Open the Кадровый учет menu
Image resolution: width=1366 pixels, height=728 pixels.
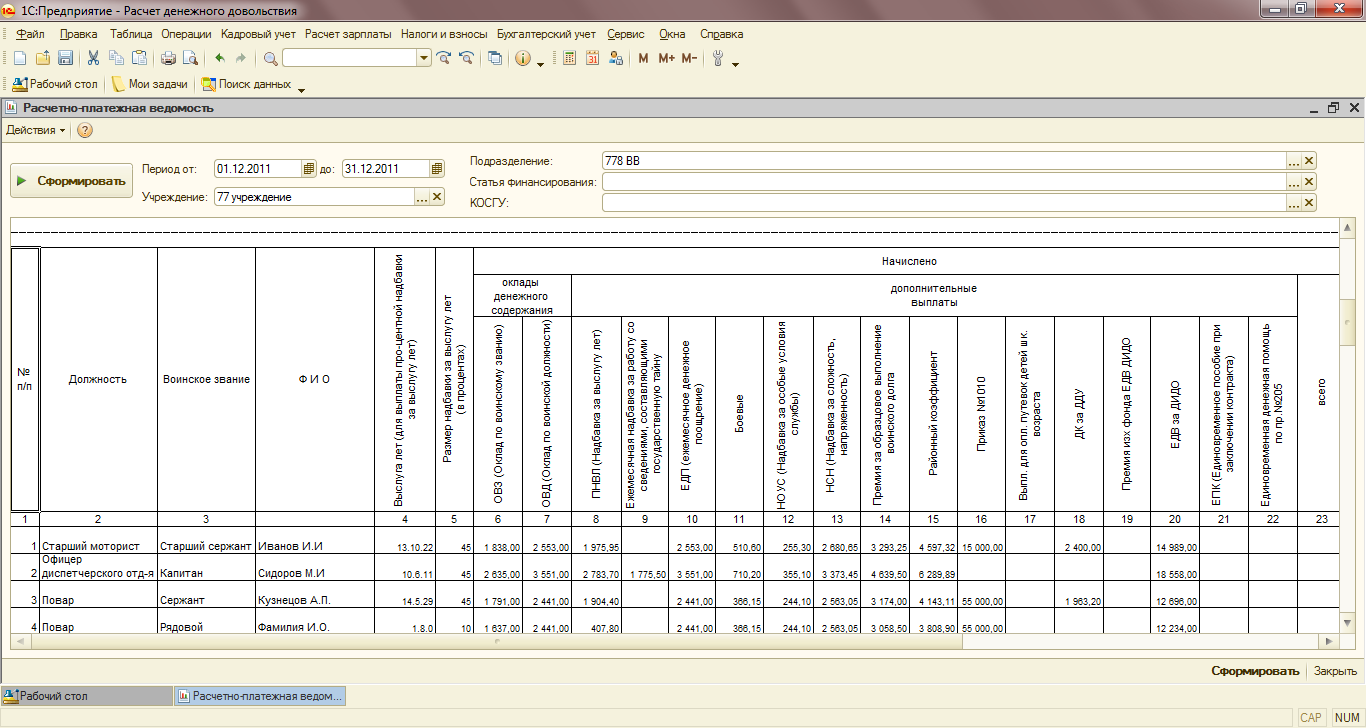coord(259,34)
